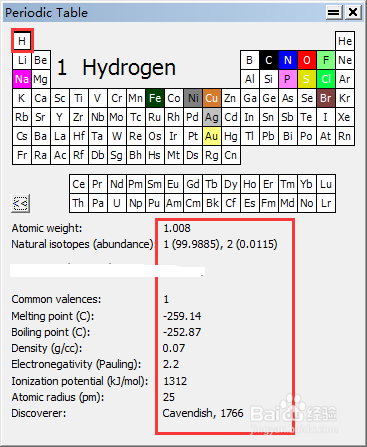Screen dimensions: 367x447
Task: Pick Tungsten (W) element
Action: coord(117,136)
